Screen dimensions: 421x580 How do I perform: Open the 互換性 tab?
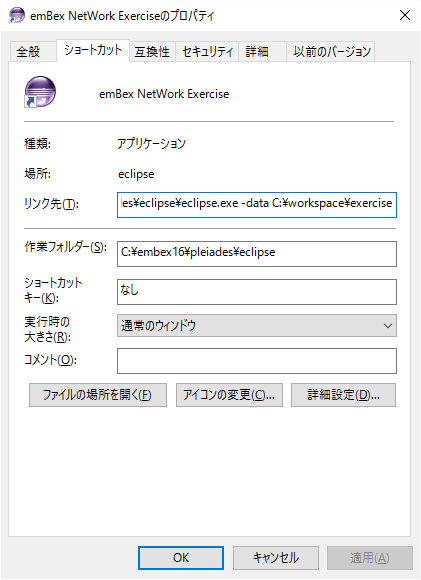[152, 51]
